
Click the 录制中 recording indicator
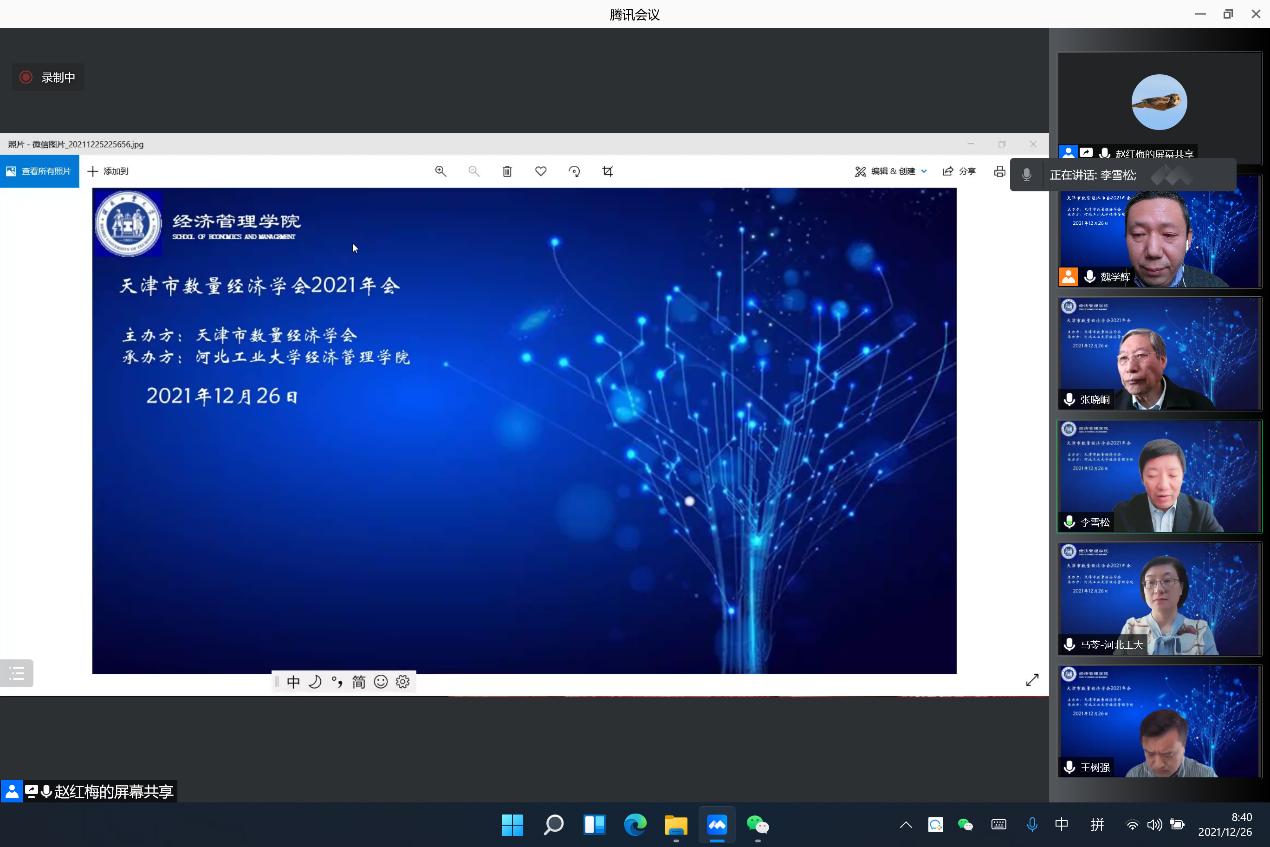pos(47,76)
